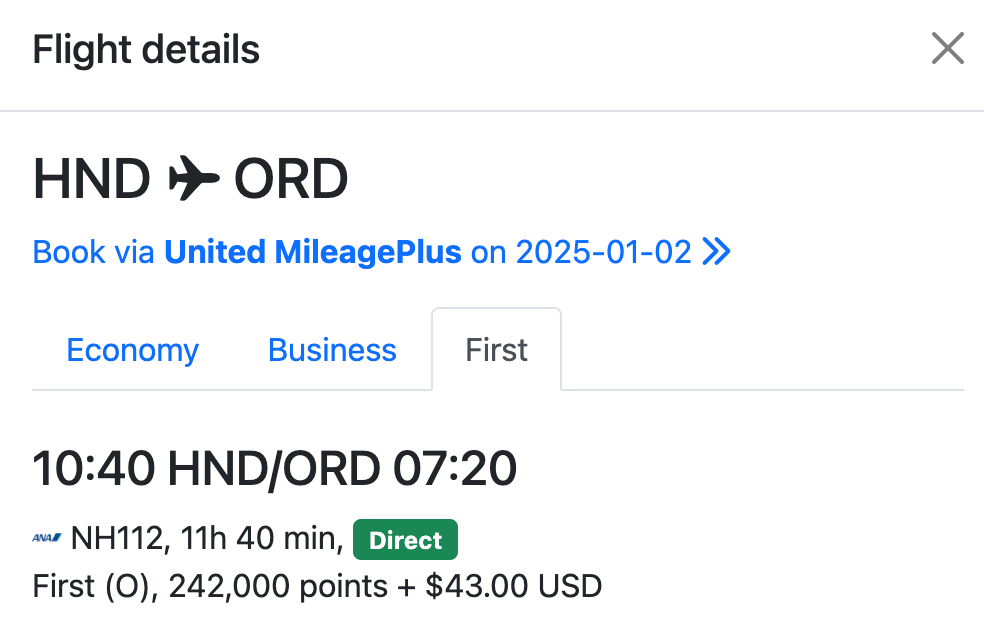Open the United MileagePlus booking link
Screen dimensions: 984x638
coord(312,252)
